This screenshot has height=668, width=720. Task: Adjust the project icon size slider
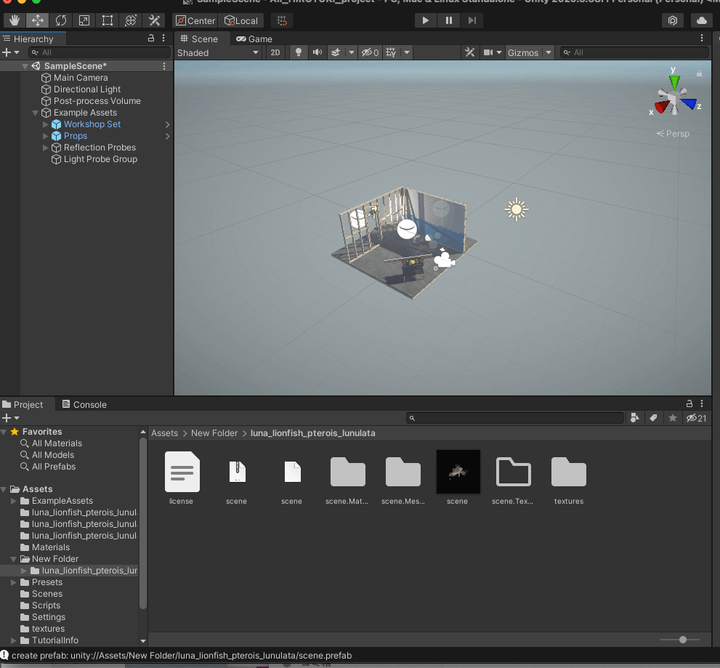(x=683, y=639)
